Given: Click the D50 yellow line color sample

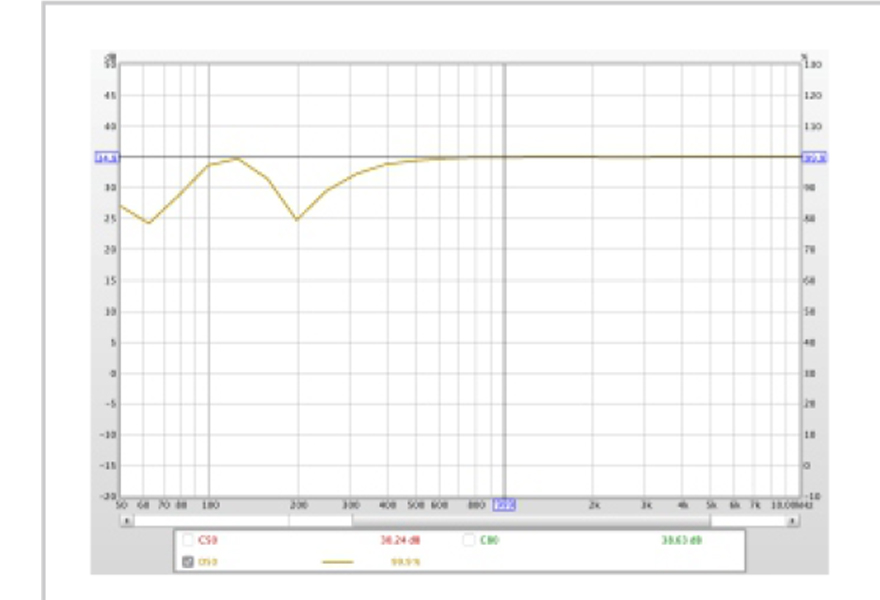Looking at the screenshot, I should click(x=338, y=561).
